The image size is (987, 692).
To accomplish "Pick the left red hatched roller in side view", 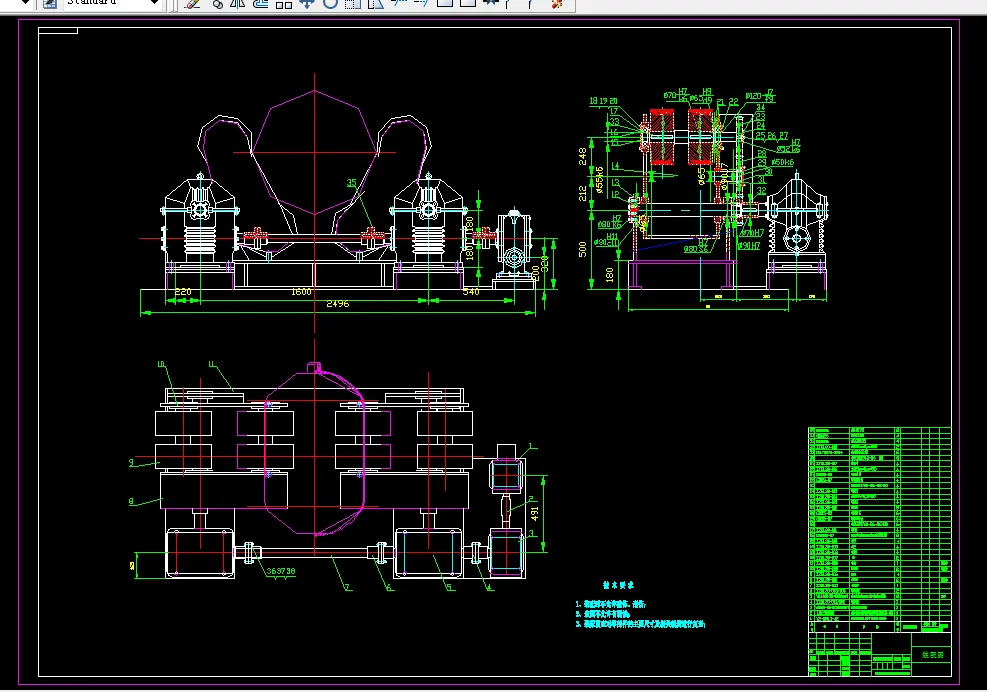I will point(662,137).
